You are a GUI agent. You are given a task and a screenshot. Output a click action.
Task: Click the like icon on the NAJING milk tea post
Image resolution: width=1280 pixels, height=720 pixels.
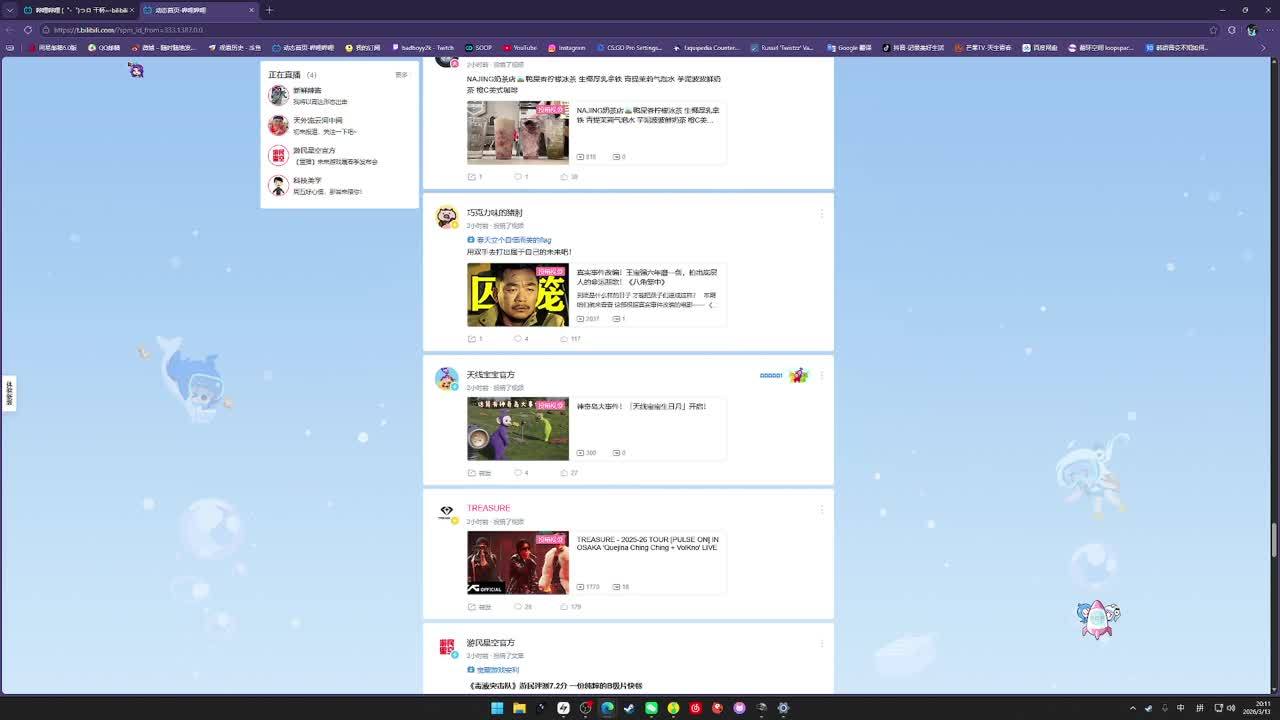[x=566, y=177]
